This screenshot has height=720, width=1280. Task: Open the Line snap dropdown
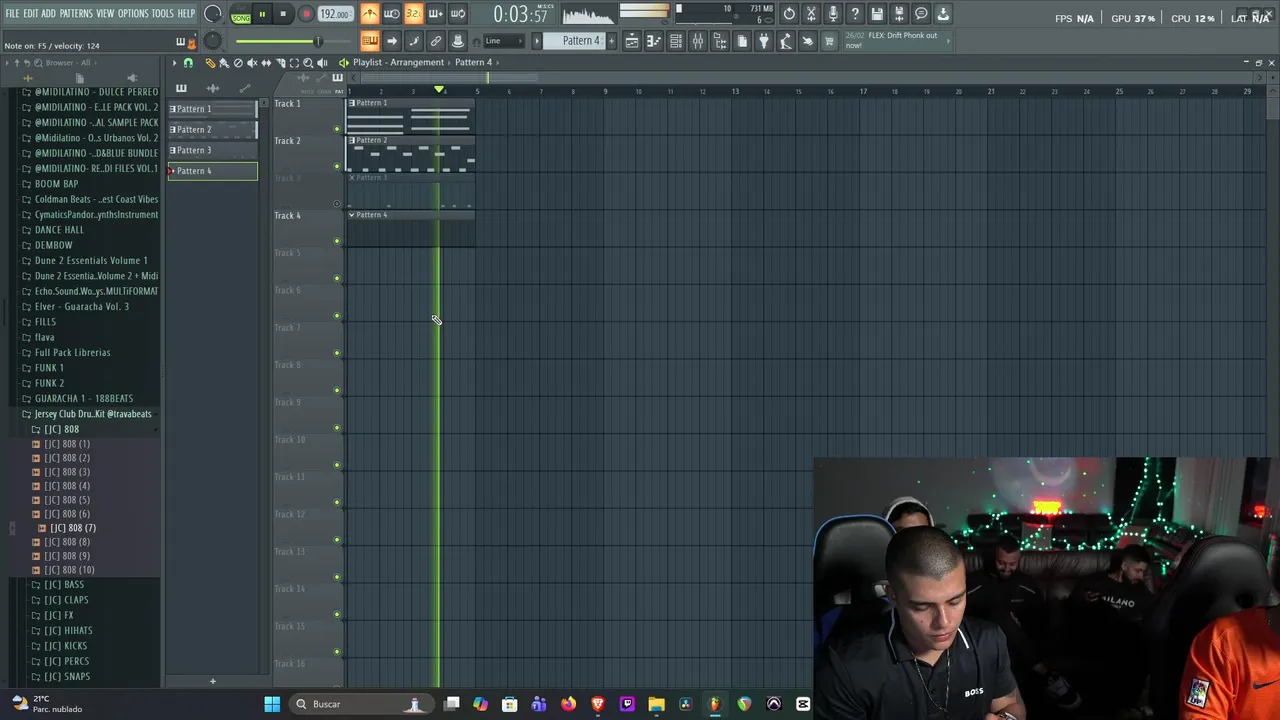505,41
